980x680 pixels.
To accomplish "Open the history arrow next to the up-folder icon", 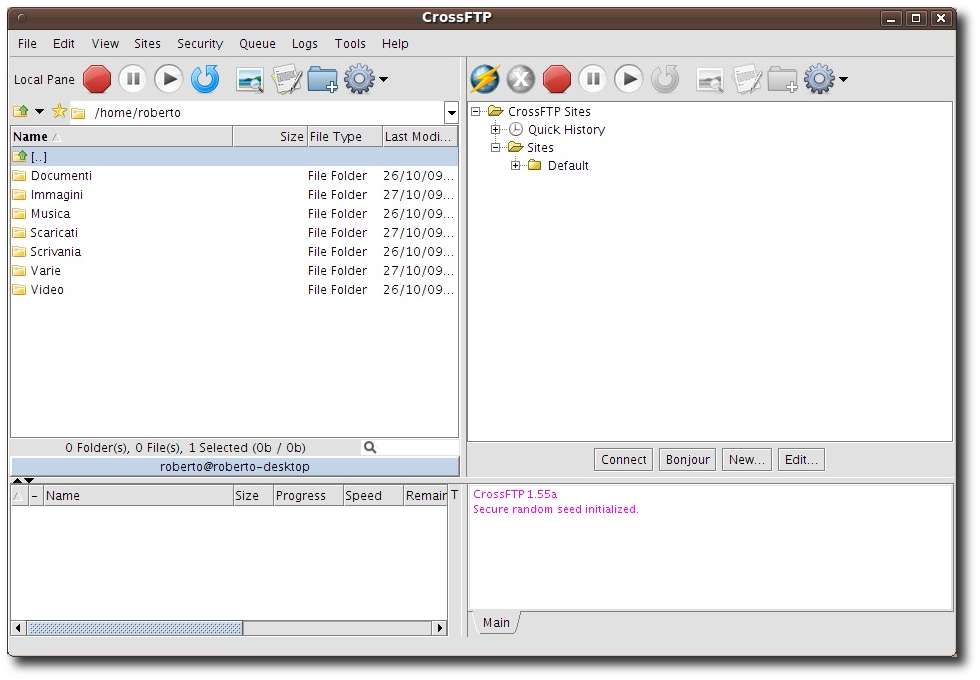I will click(39, 111).
